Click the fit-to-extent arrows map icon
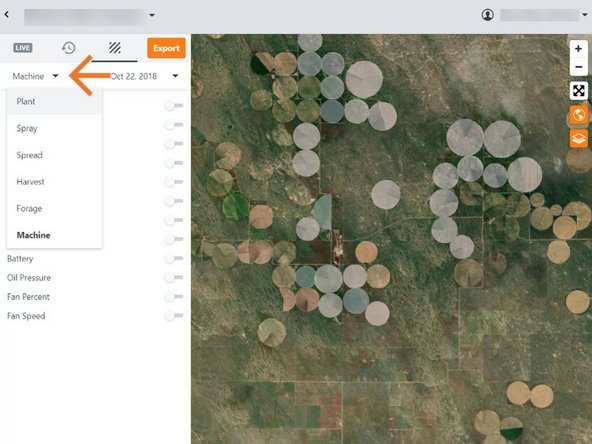 click(578, 91)
